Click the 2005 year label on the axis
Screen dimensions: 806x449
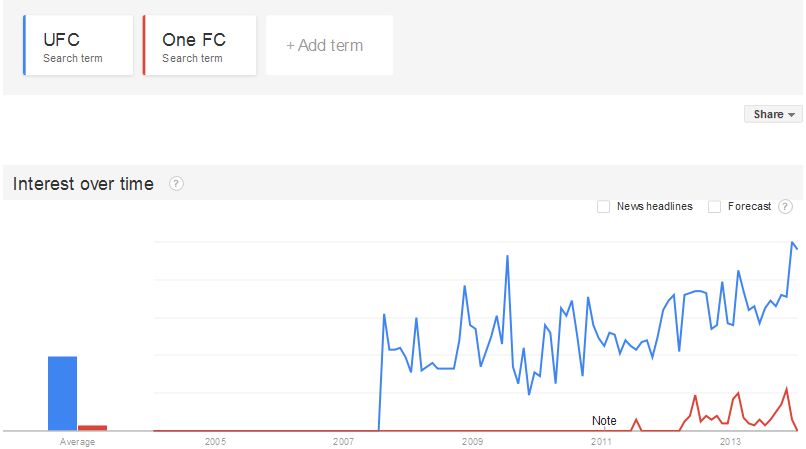(215, 441)
